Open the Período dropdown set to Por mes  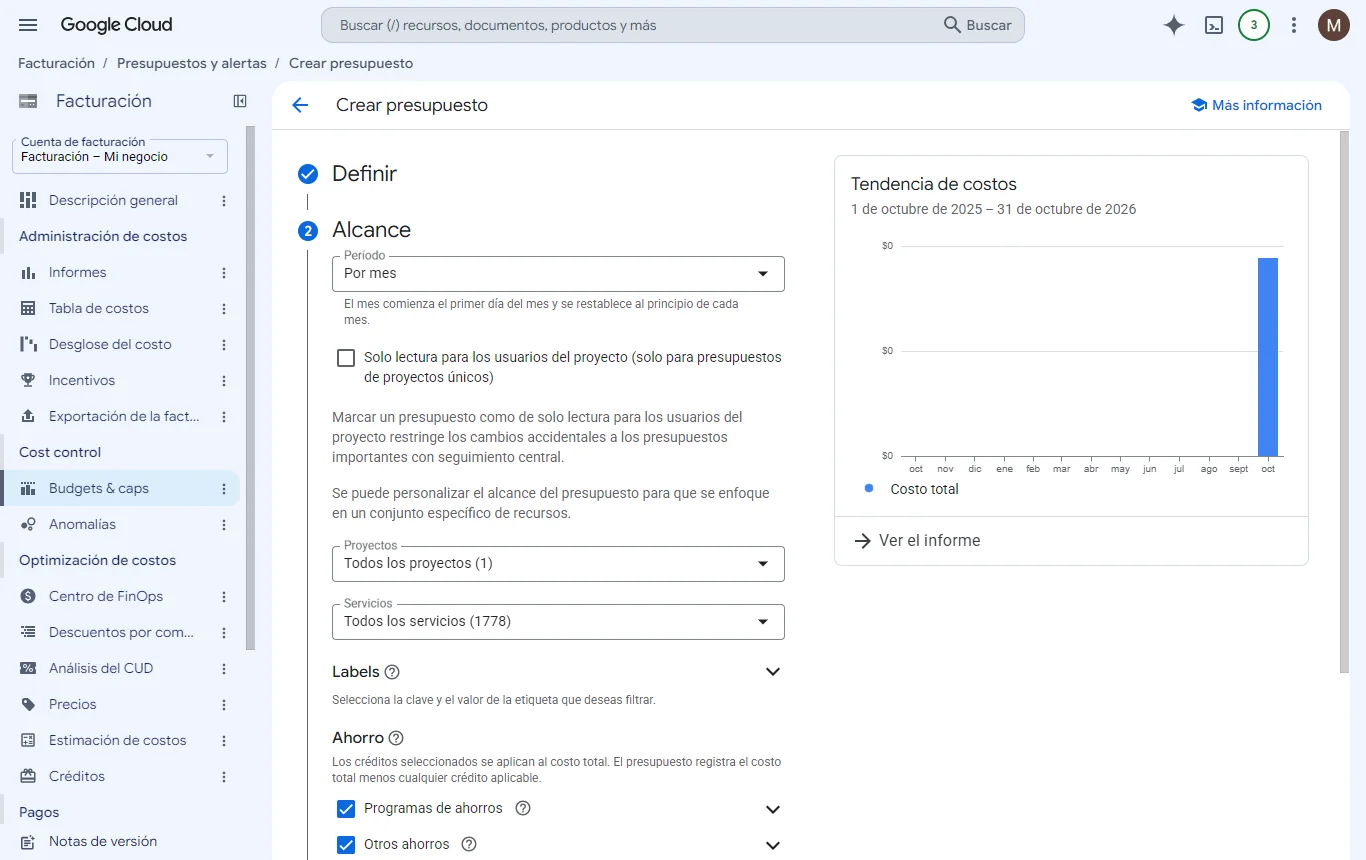tap(558, 273)
